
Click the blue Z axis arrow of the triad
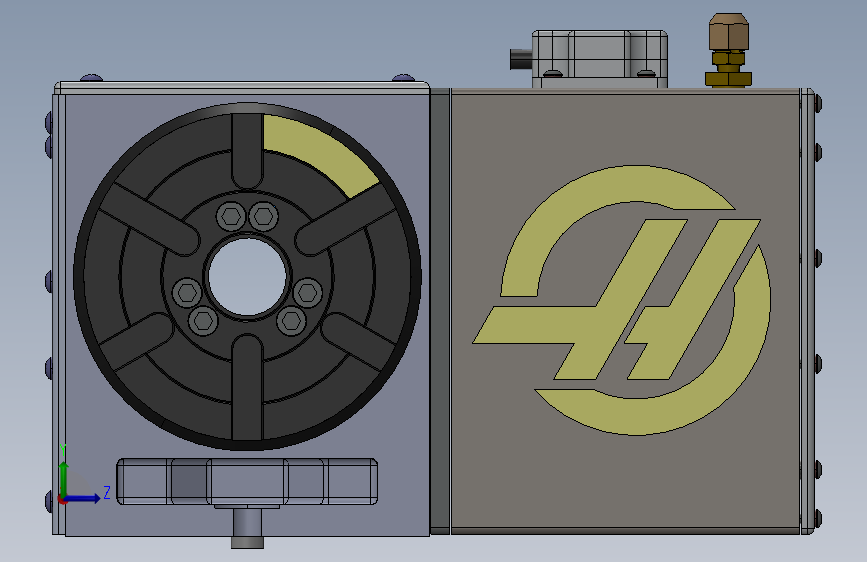tap(84, 498)
